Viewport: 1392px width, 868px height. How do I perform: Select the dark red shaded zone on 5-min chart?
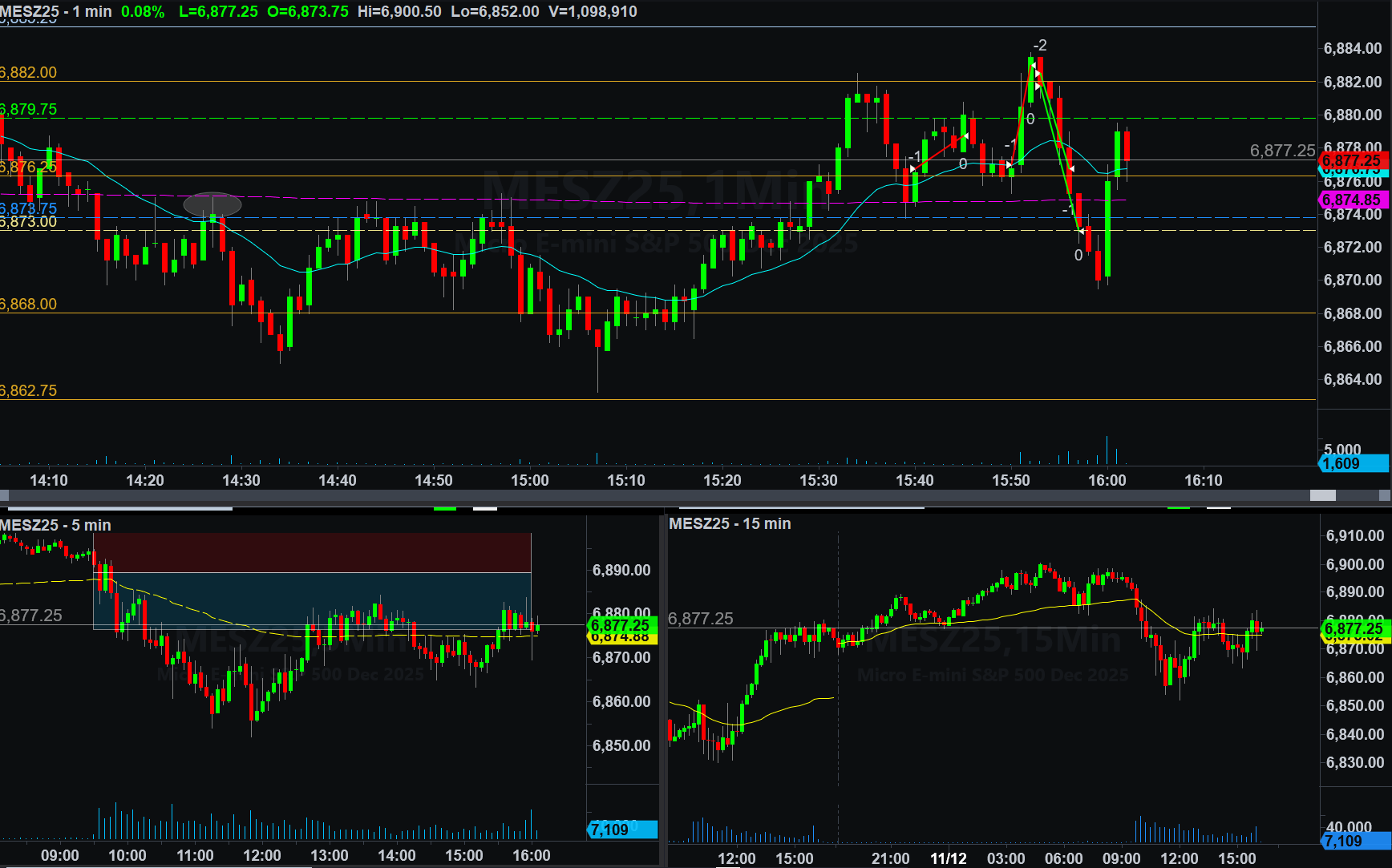point(312,552)
